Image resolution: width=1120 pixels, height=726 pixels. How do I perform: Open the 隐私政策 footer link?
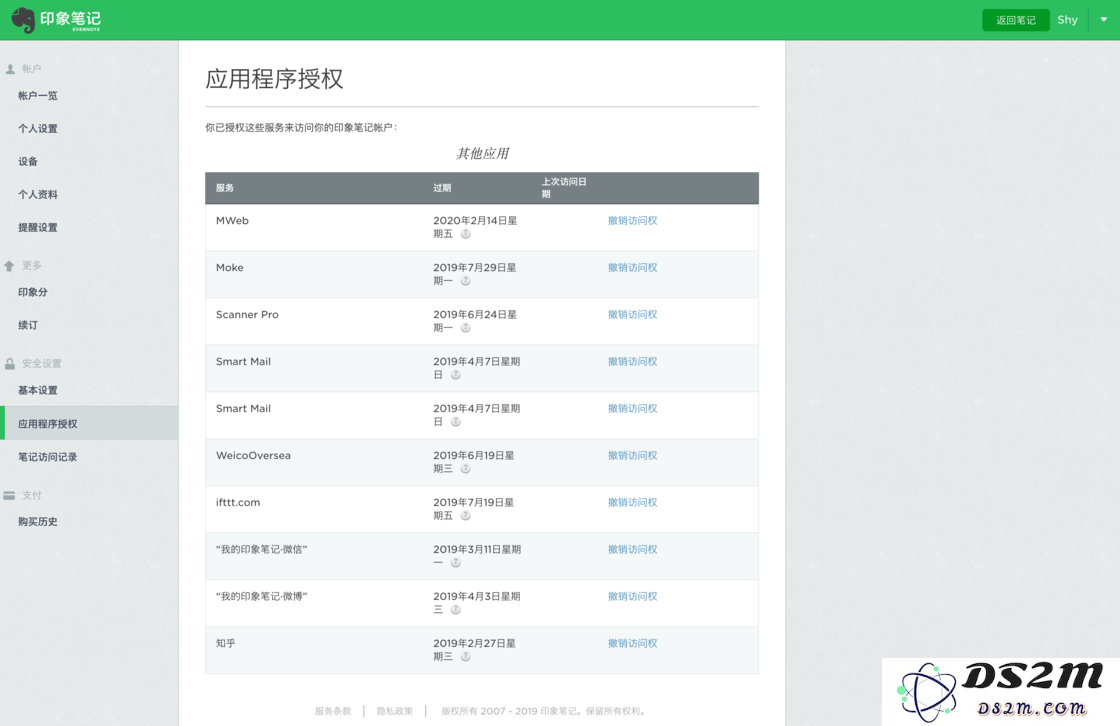coord(394,711)
